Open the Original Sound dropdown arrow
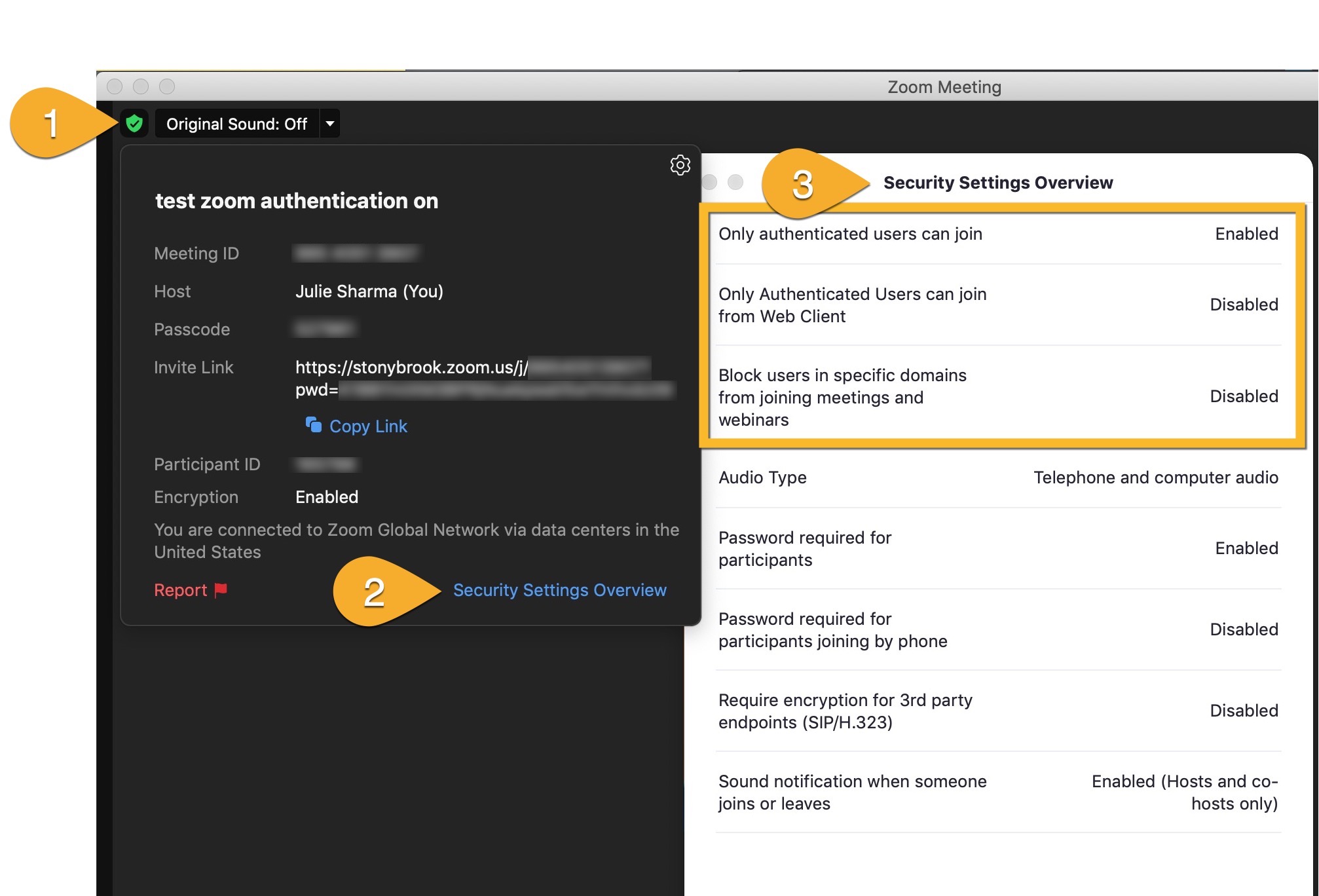 pos(330,123)
